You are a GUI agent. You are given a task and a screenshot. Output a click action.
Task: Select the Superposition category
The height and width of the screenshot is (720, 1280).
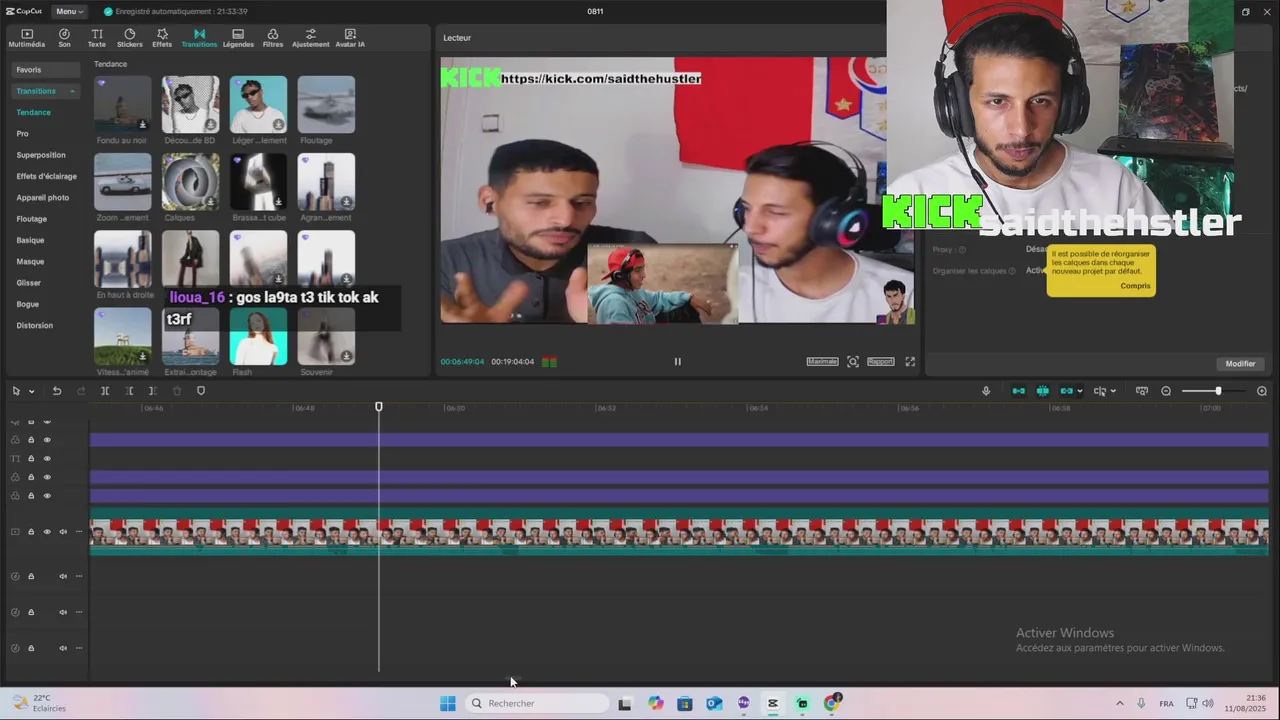point(41,155)
